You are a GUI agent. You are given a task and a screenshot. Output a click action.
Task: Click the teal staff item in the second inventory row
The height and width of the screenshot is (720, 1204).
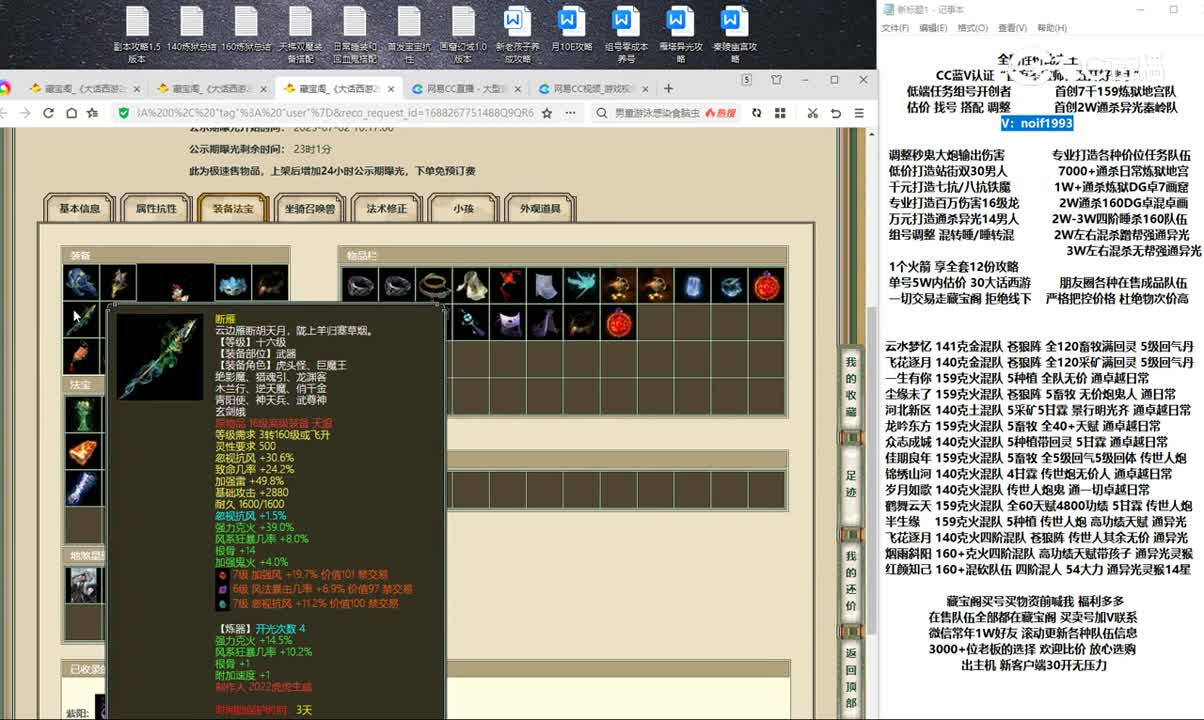click(471, 322)
